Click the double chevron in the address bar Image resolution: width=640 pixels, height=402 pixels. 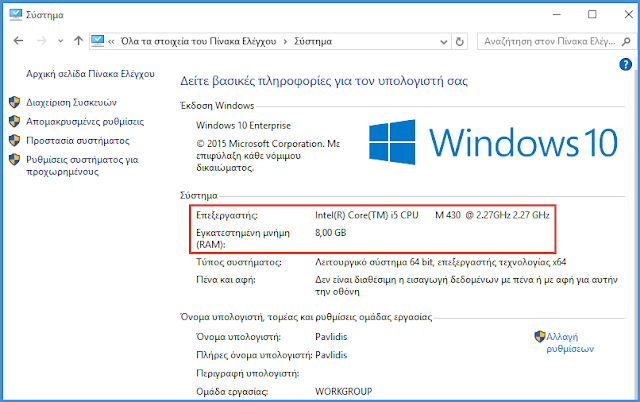coord(111,41)
